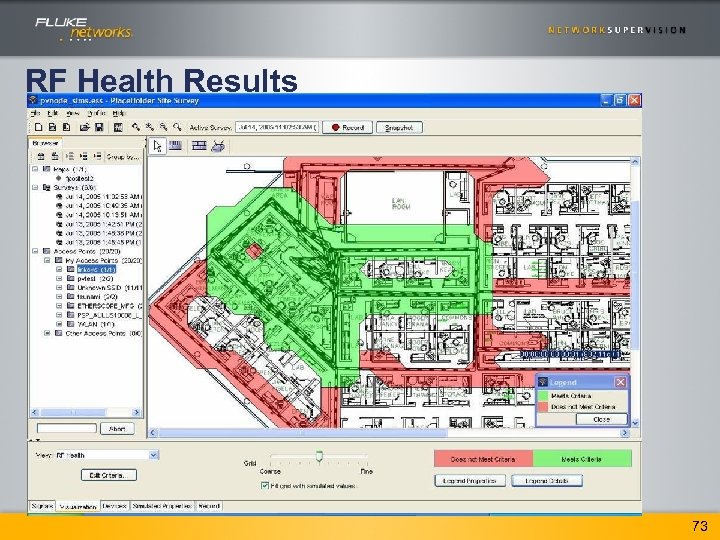Click the text field left of Abort

click(x=67, y=428)
